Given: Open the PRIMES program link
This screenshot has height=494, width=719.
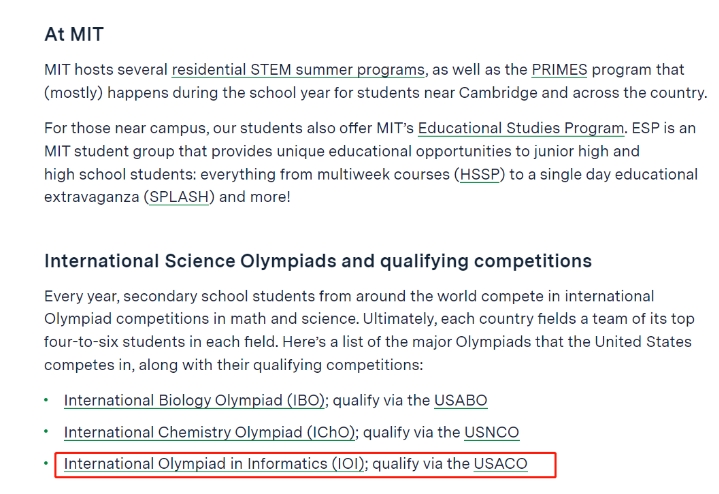Looking at the screenshot, I should [x=559, y=70].
